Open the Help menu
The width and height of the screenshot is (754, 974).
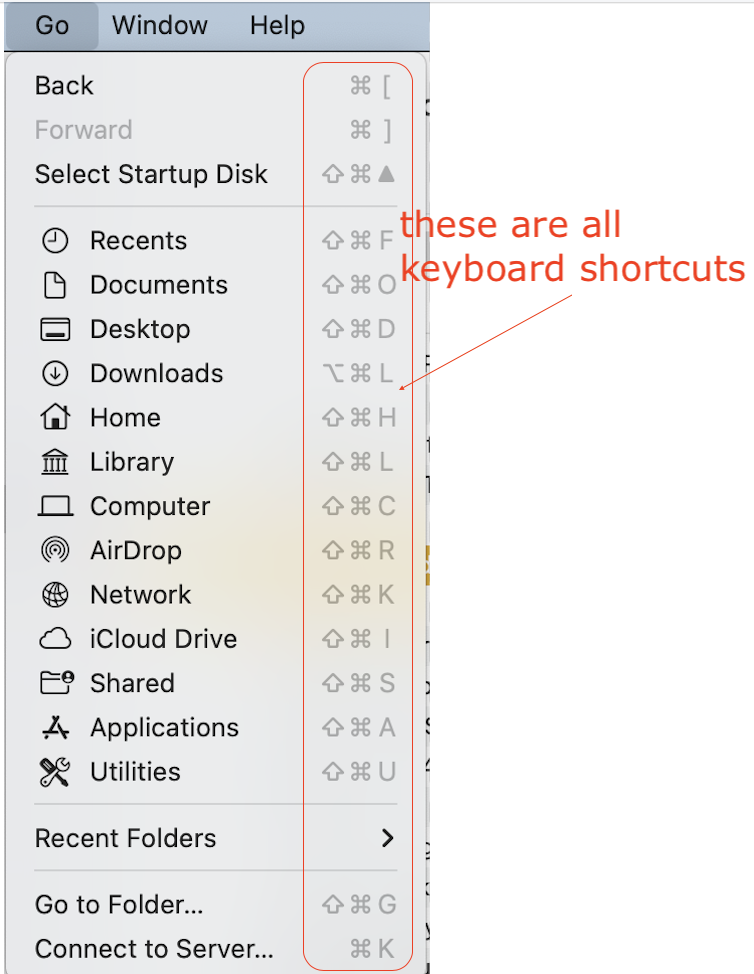click(277, 24)
